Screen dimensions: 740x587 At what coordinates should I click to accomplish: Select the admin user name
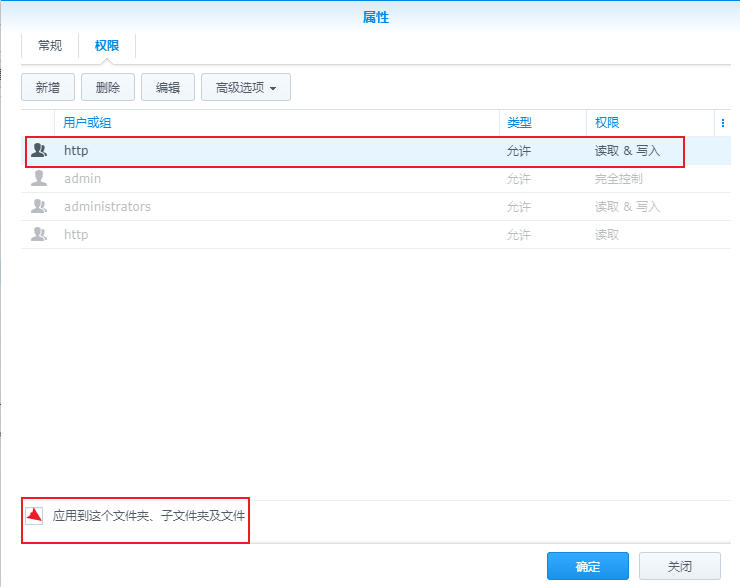pos(83,179)
